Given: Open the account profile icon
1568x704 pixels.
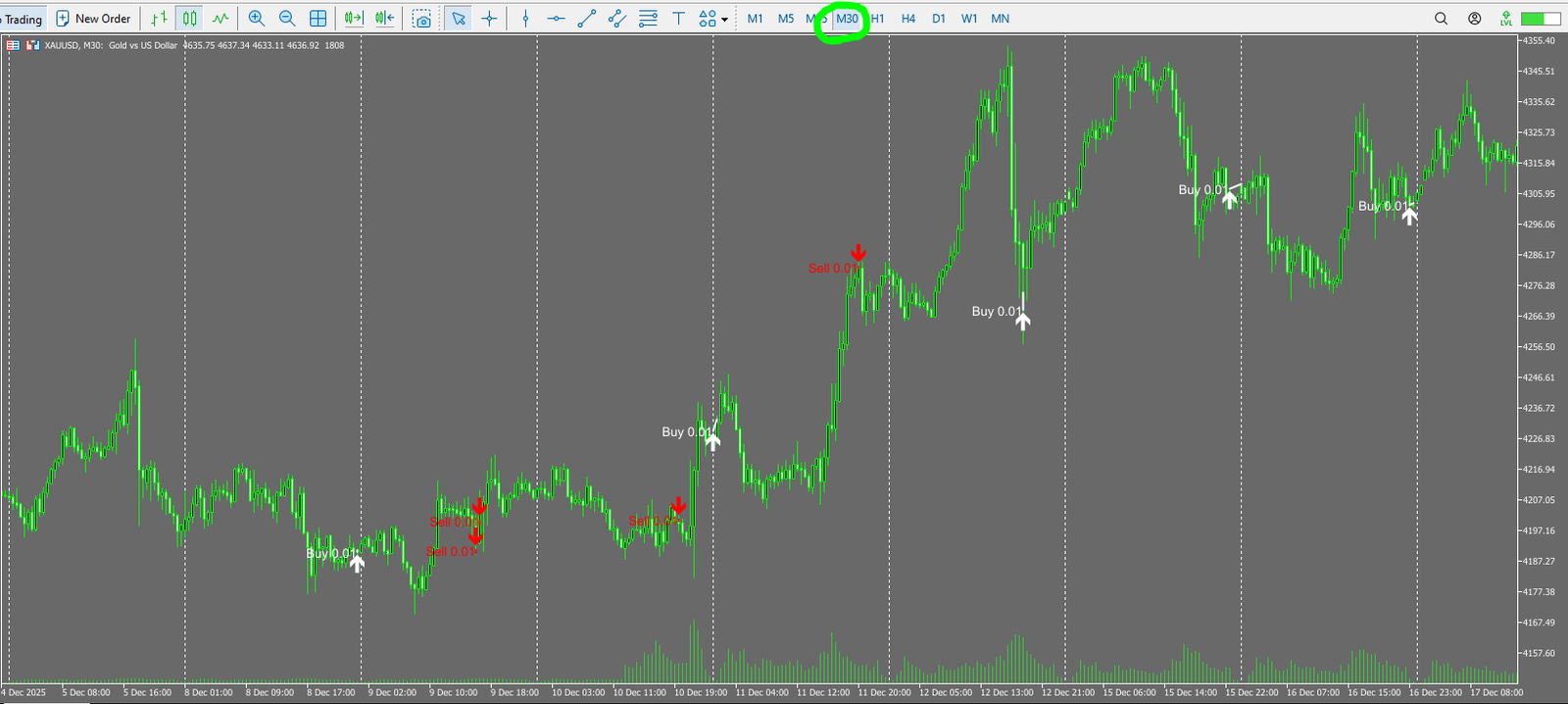Looking at the screenshot, I should point(1474,19).
